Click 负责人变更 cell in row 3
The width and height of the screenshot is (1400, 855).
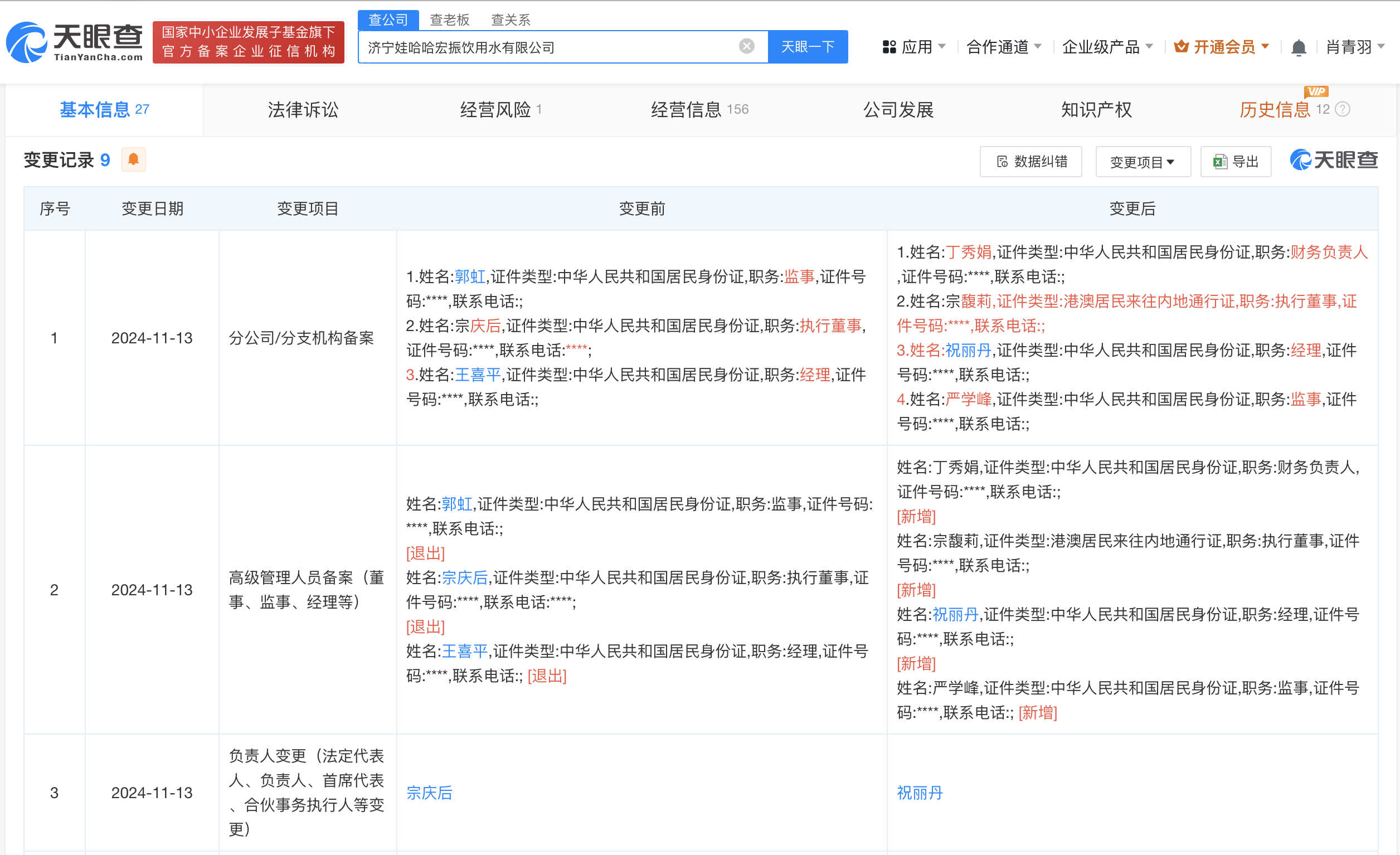coord(307,793)
